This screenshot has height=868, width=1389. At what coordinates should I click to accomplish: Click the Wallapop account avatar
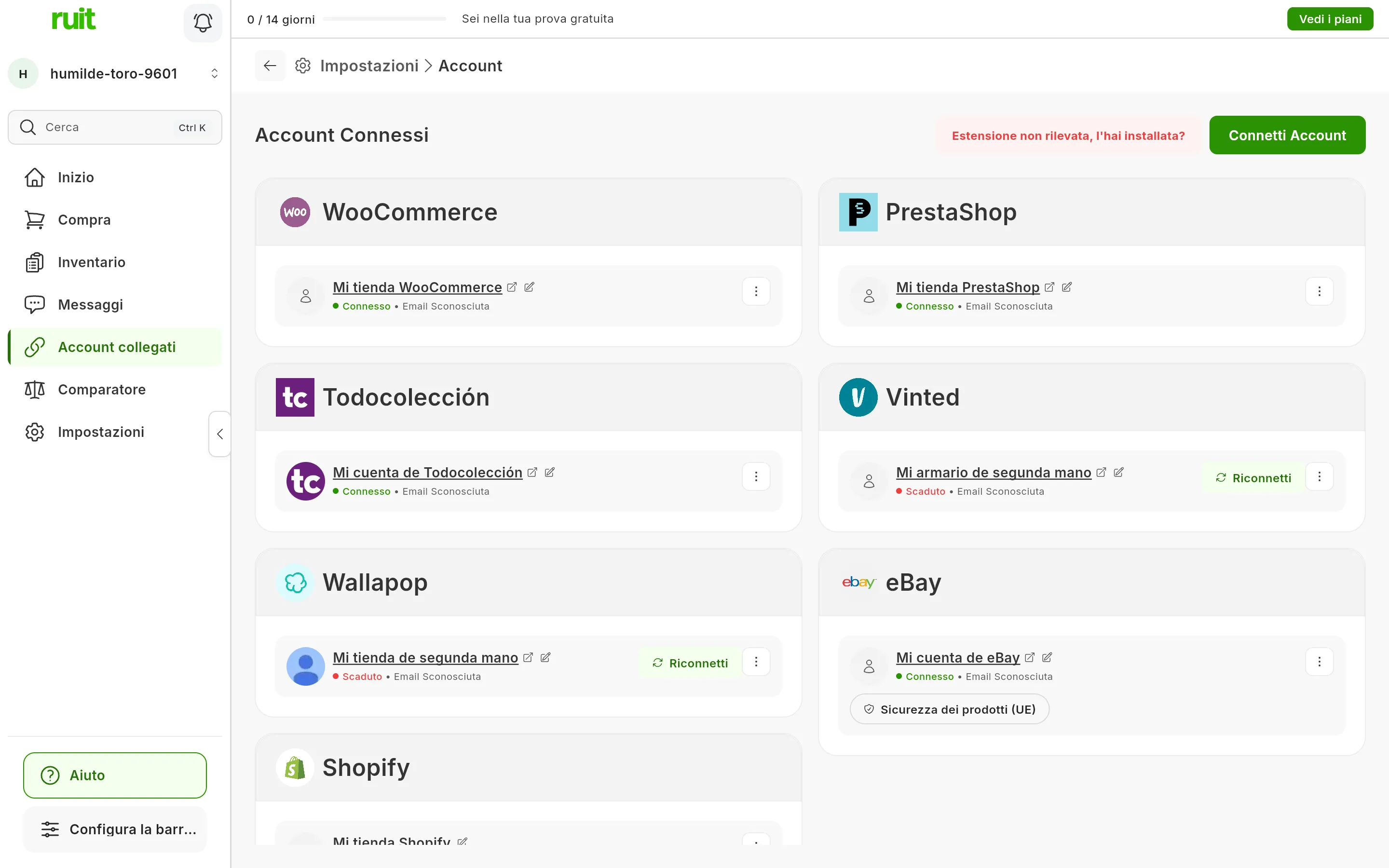(306, 666)
